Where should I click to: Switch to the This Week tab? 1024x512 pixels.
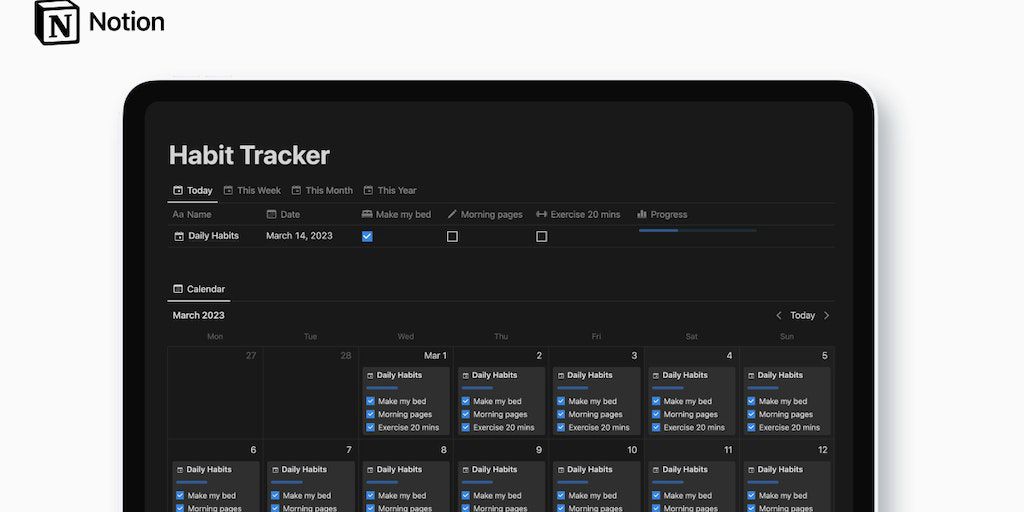tap(251, 190)
